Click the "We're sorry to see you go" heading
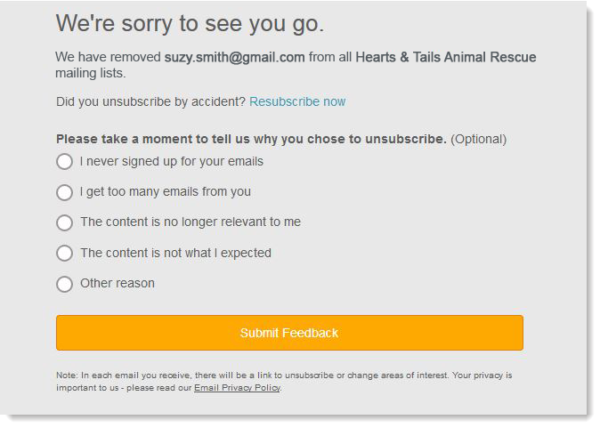The height and width of the screenshot is (428, 600). coord(190,24)
